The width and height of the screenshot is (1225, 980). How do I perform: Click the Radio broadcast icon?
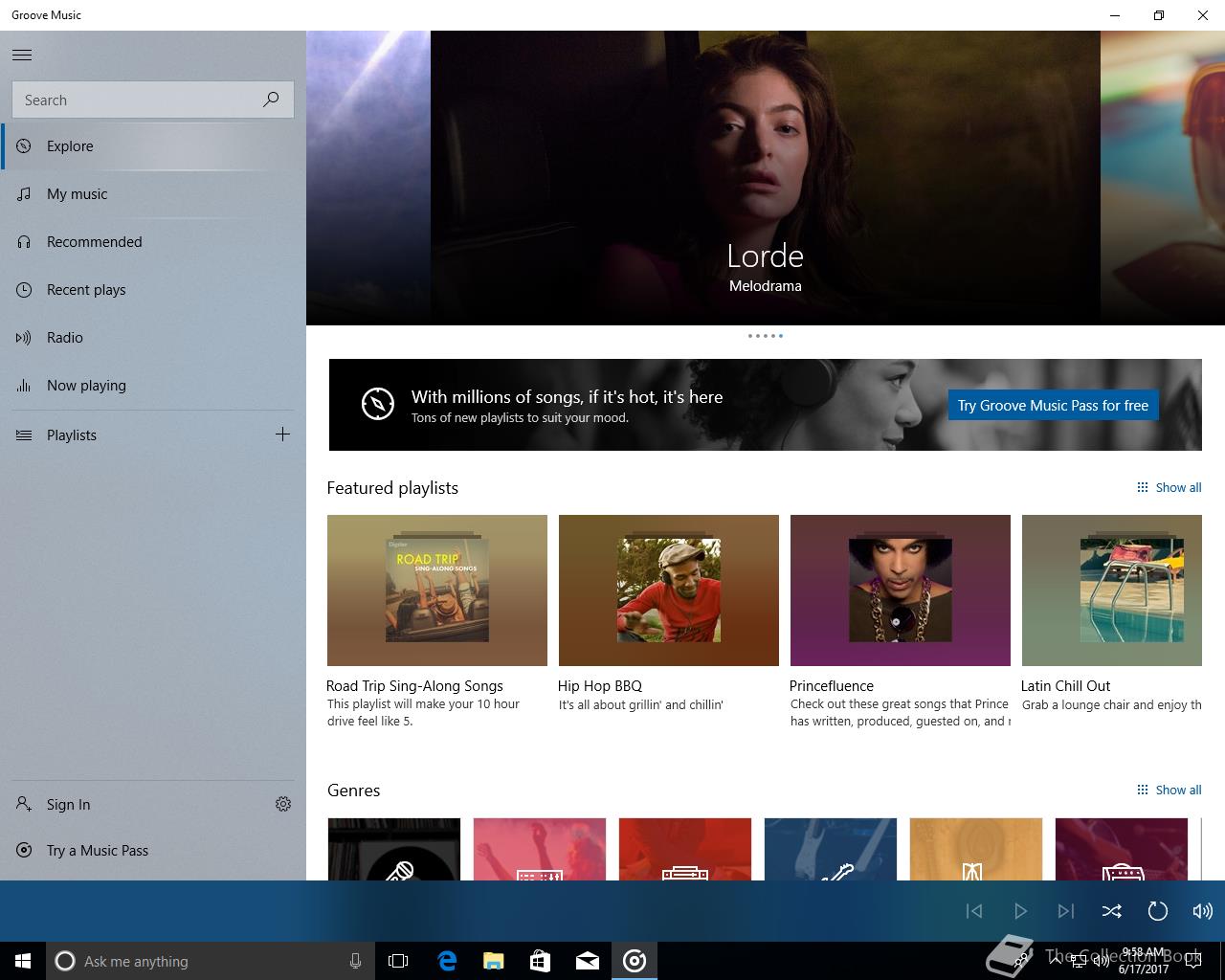tap(24, 338)
